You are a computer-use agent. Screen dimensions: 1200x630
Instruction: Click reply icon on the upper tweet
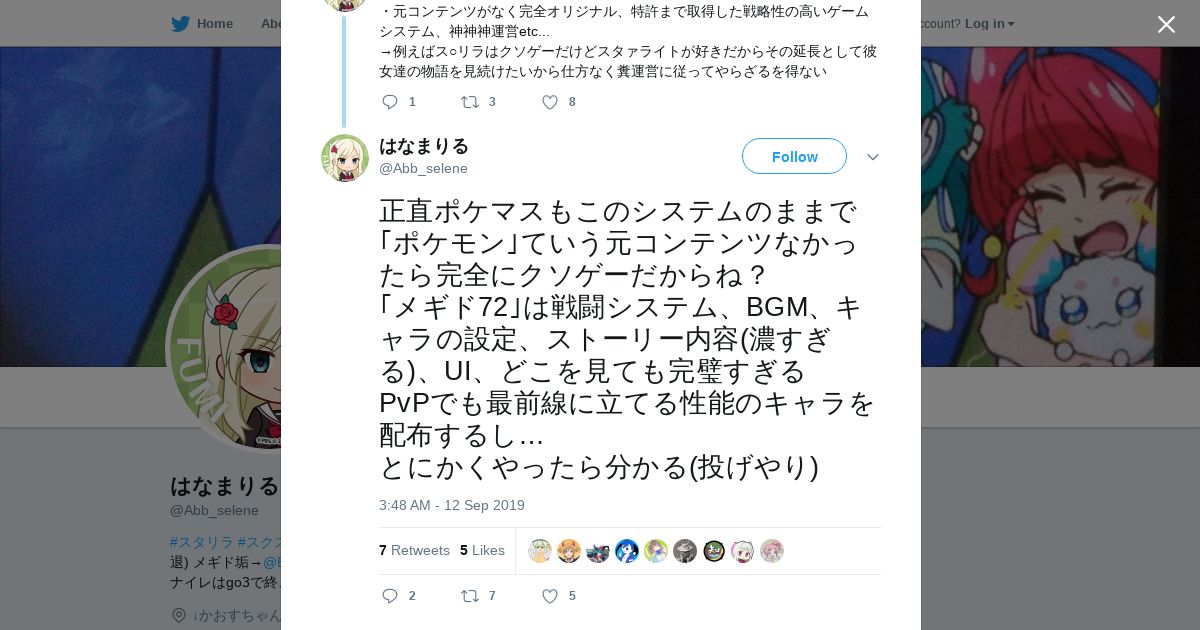390,102
